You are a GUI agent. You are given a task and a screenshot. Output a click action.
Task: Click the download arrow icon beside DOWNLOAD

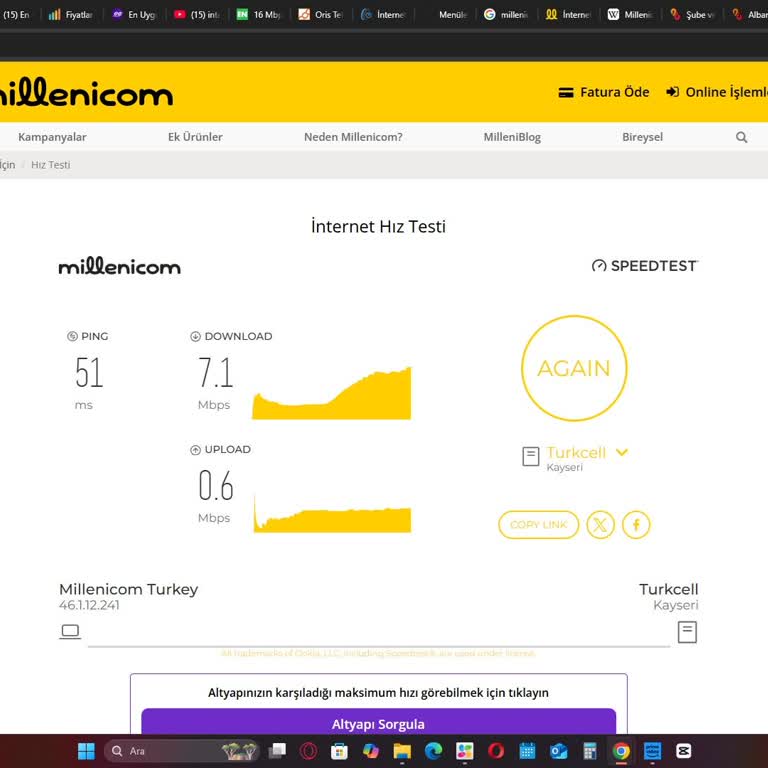point(195,336)
